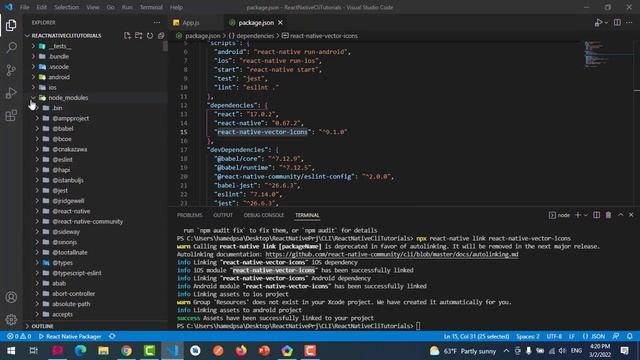The image size is (640, 360).
Task: Click the LF end-of-line status item
Action: [572, 336]
